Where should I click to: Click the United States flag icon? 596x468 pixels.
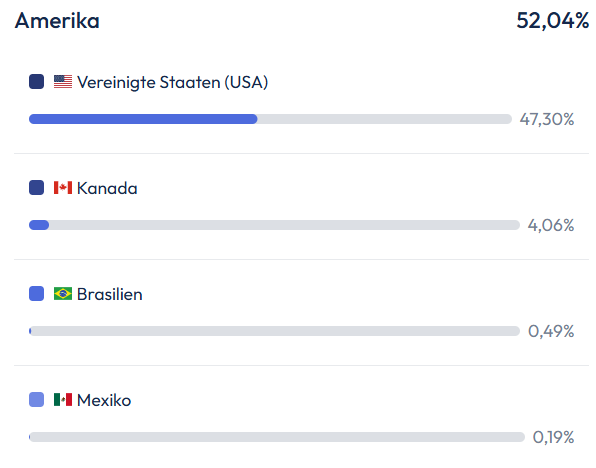click(x=63, y=82)
